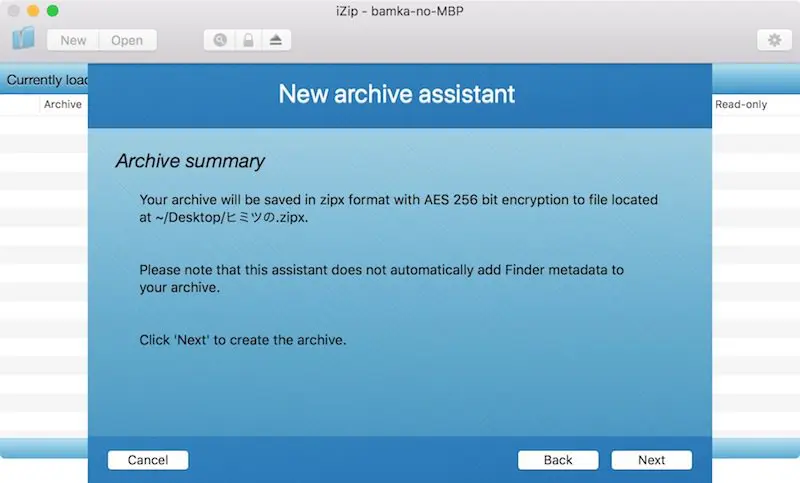Click the eject archive toolbar icon
800x483 pixels.
point(276,40)
